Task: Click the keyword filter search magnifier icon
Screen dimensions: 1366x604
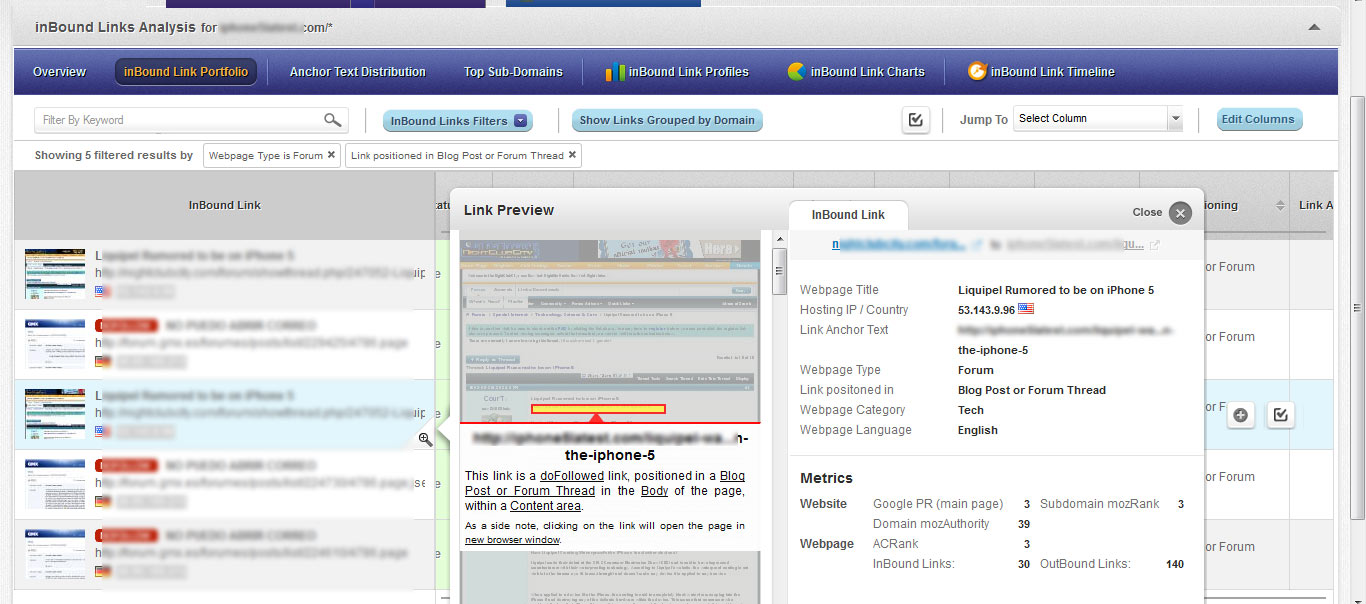Action: point(333,120)
